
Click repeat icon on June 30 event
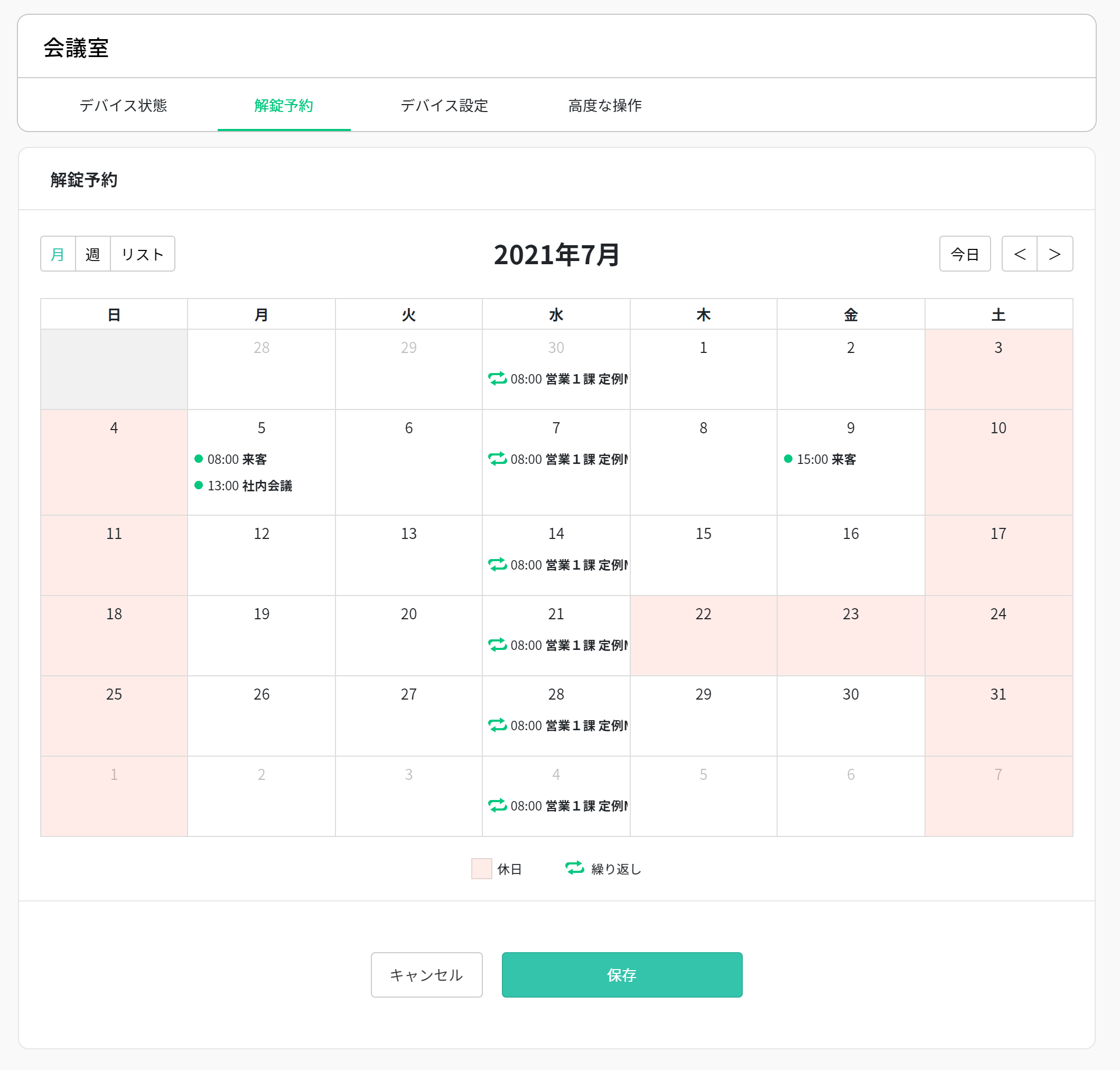(497, 379)
